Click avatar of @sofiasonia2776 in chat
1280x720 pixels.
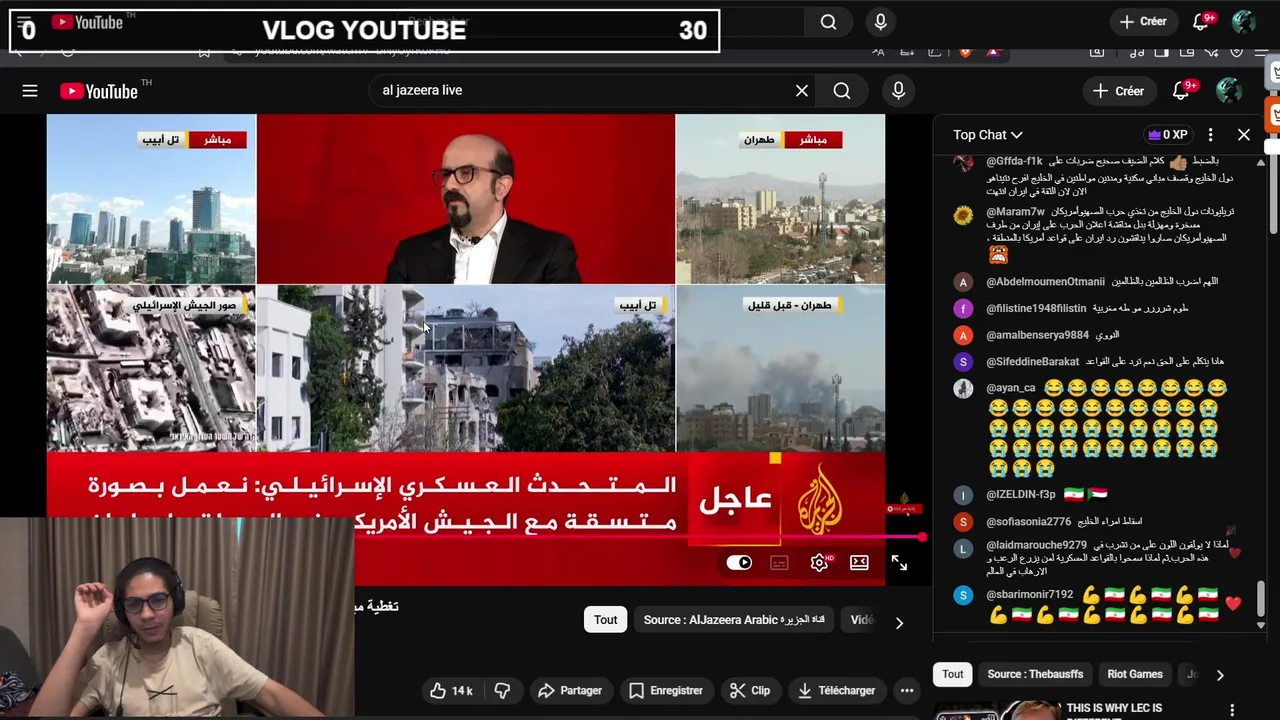963,522
